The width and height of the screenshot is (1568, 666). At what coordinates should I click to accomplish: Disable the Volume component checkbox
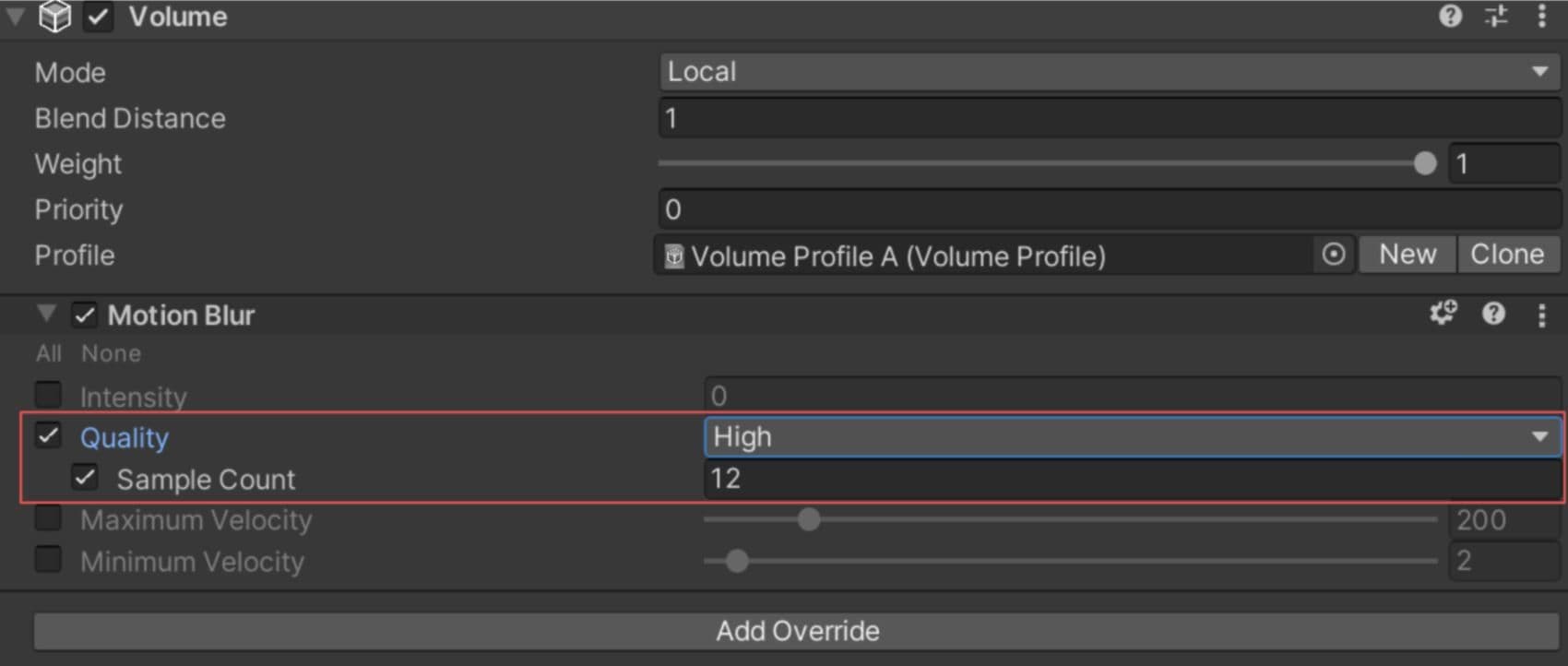[98, 17]
